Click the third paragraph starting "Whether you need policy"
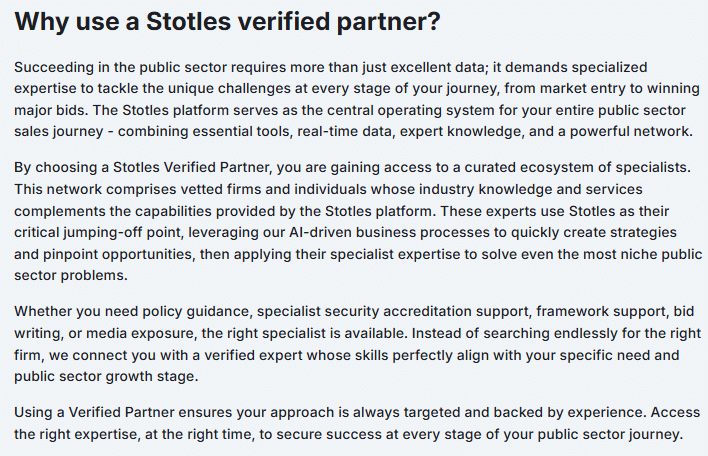This screenshot has width=708, height=456. pyautogui.click(x=354, y=342)
